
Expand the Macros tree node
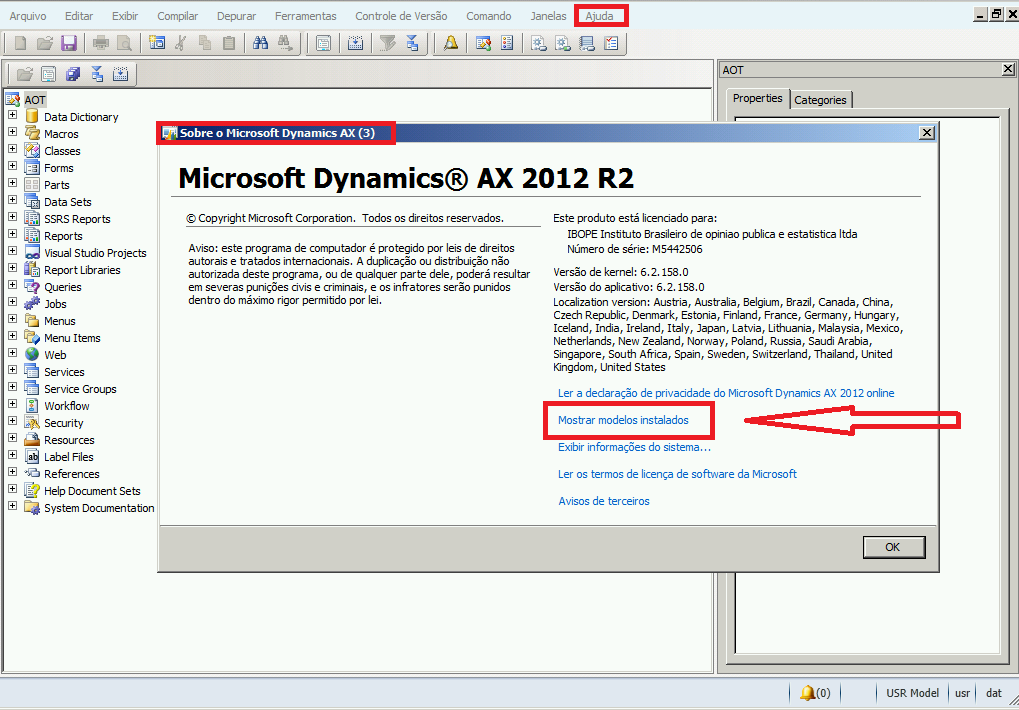click(x=12, y=131)
